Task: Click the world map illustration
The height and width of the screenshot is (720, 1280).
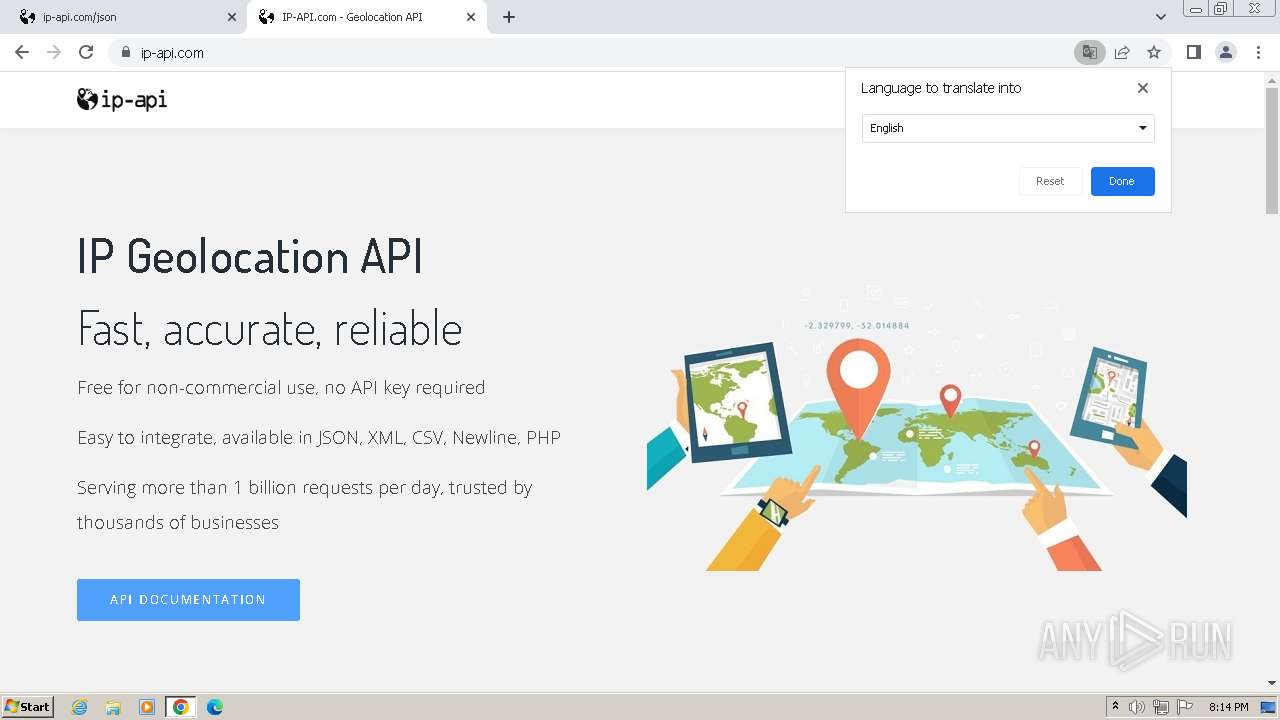Action: point(917,430)
